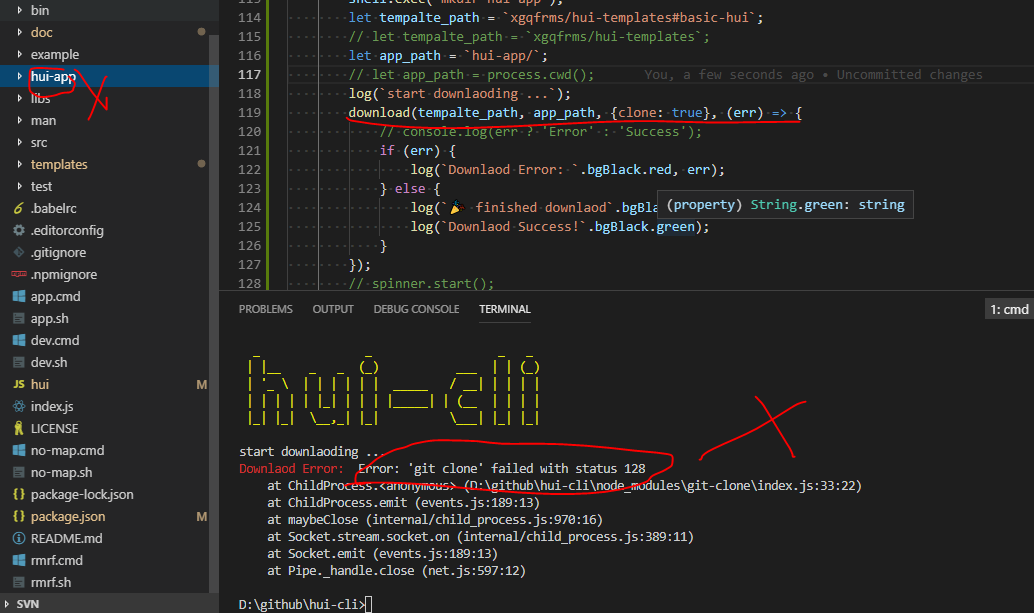1034x613 pixels.
Task: Click the app.cmd Windows file icon
Action: click(18, 297)
